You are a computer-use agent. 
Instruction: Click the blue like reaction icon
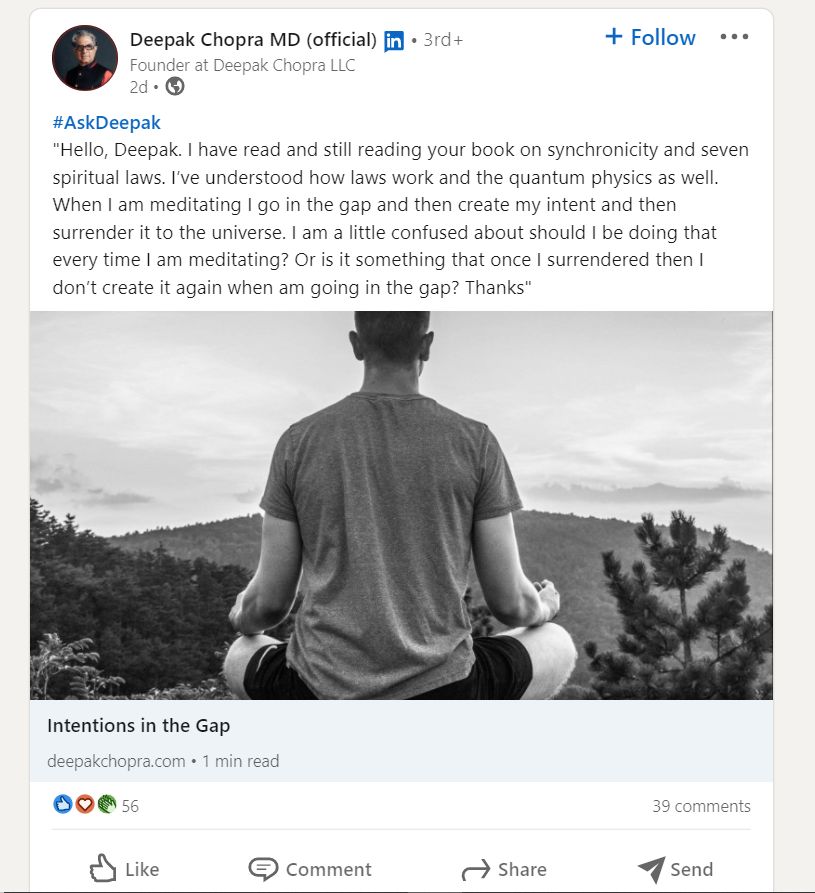(63, 804)
